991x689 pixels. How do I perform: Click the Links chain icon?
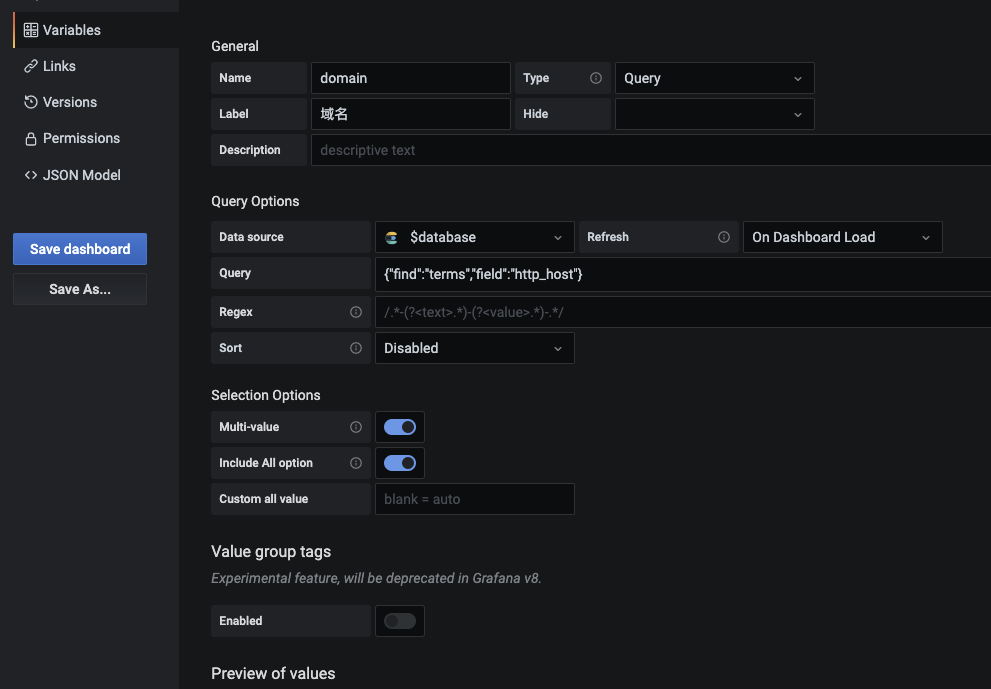[x=30, y=65]
